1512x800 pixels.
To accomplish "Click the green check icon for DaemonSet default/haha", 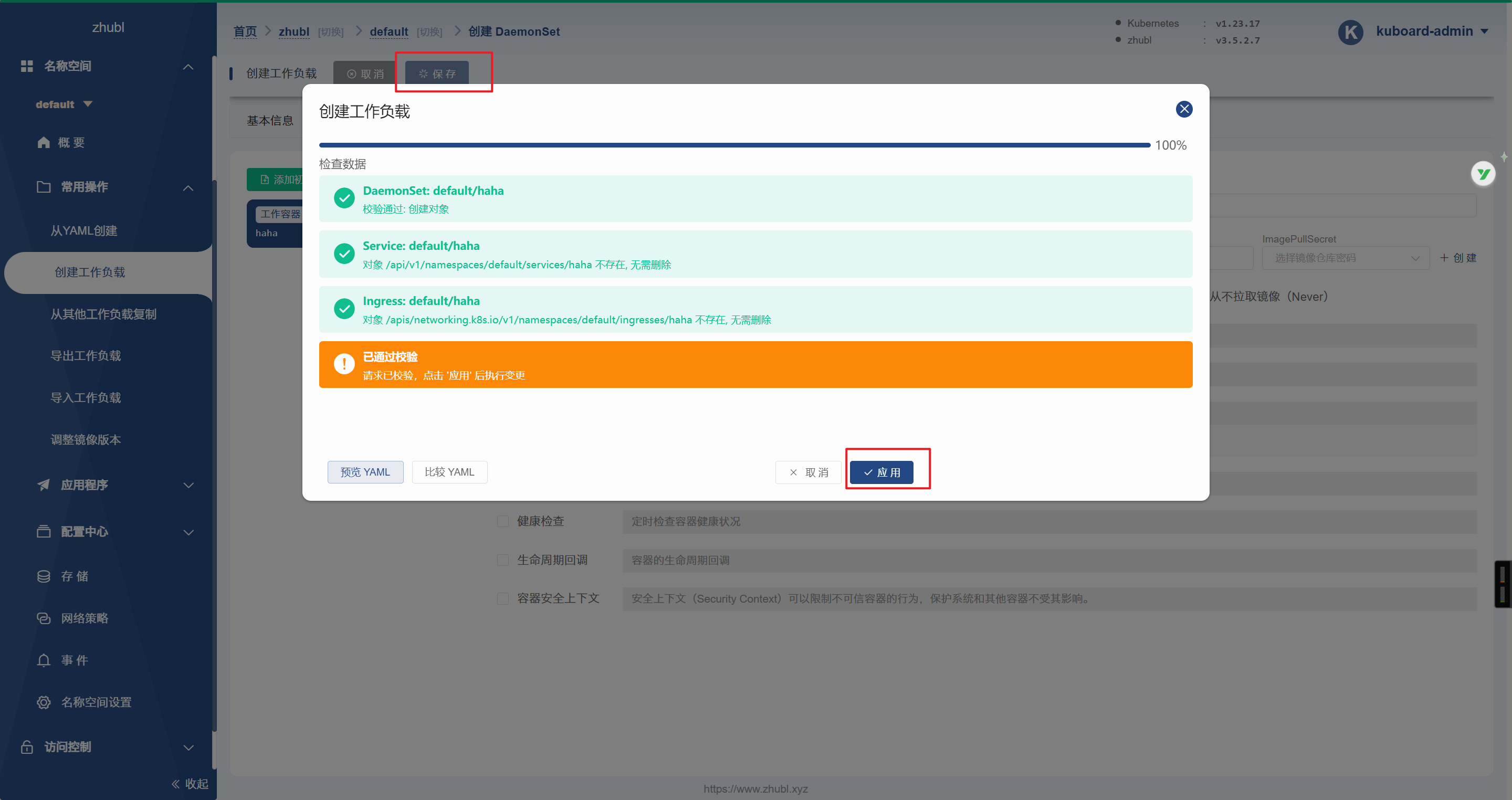I will [344, 198].
